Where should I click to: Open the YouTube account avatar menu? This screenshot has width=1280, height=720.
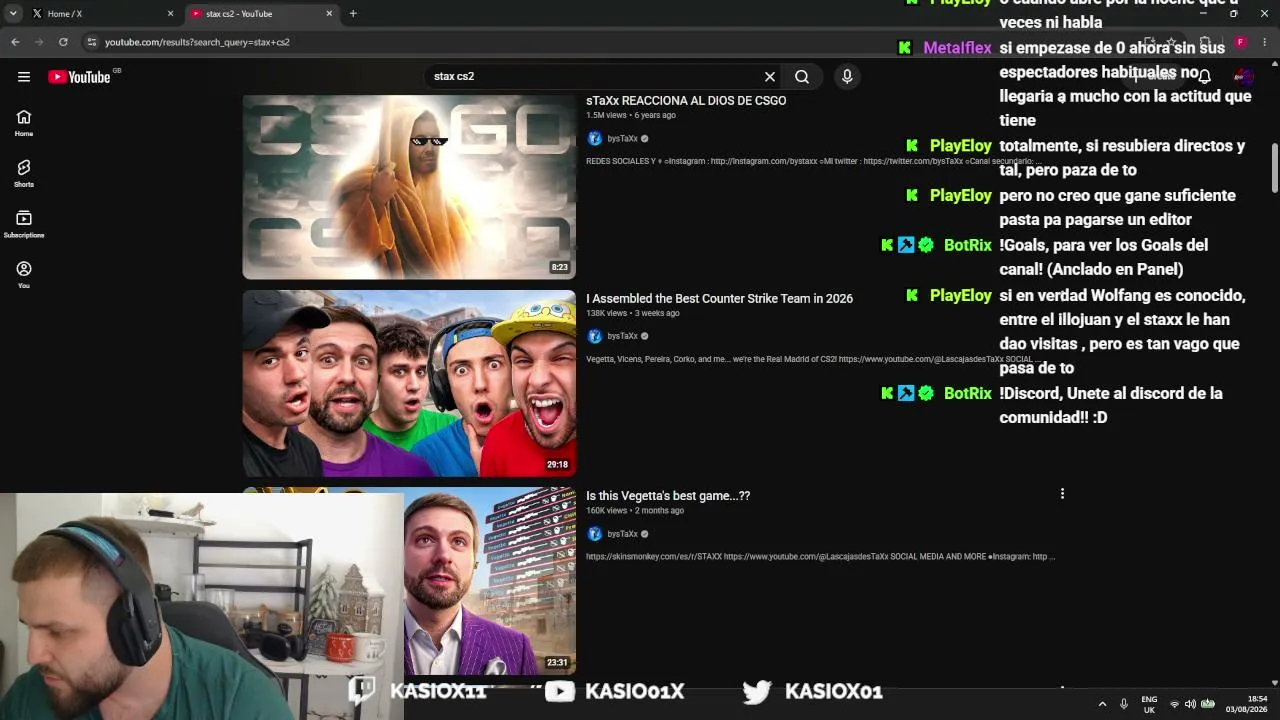[1244, 77]
